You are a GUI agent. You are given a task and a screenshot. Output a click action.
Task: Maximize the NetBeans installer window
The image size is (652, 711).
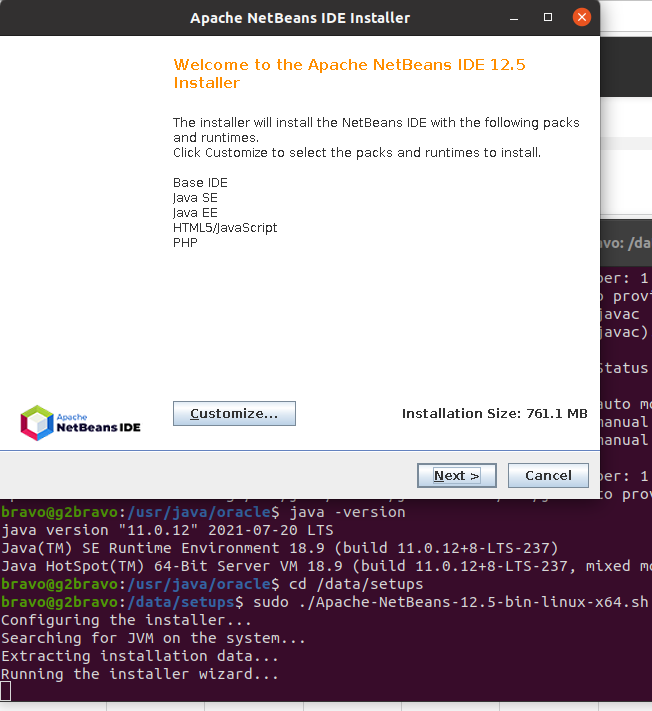pyautogui.click(x=548, y=17)
